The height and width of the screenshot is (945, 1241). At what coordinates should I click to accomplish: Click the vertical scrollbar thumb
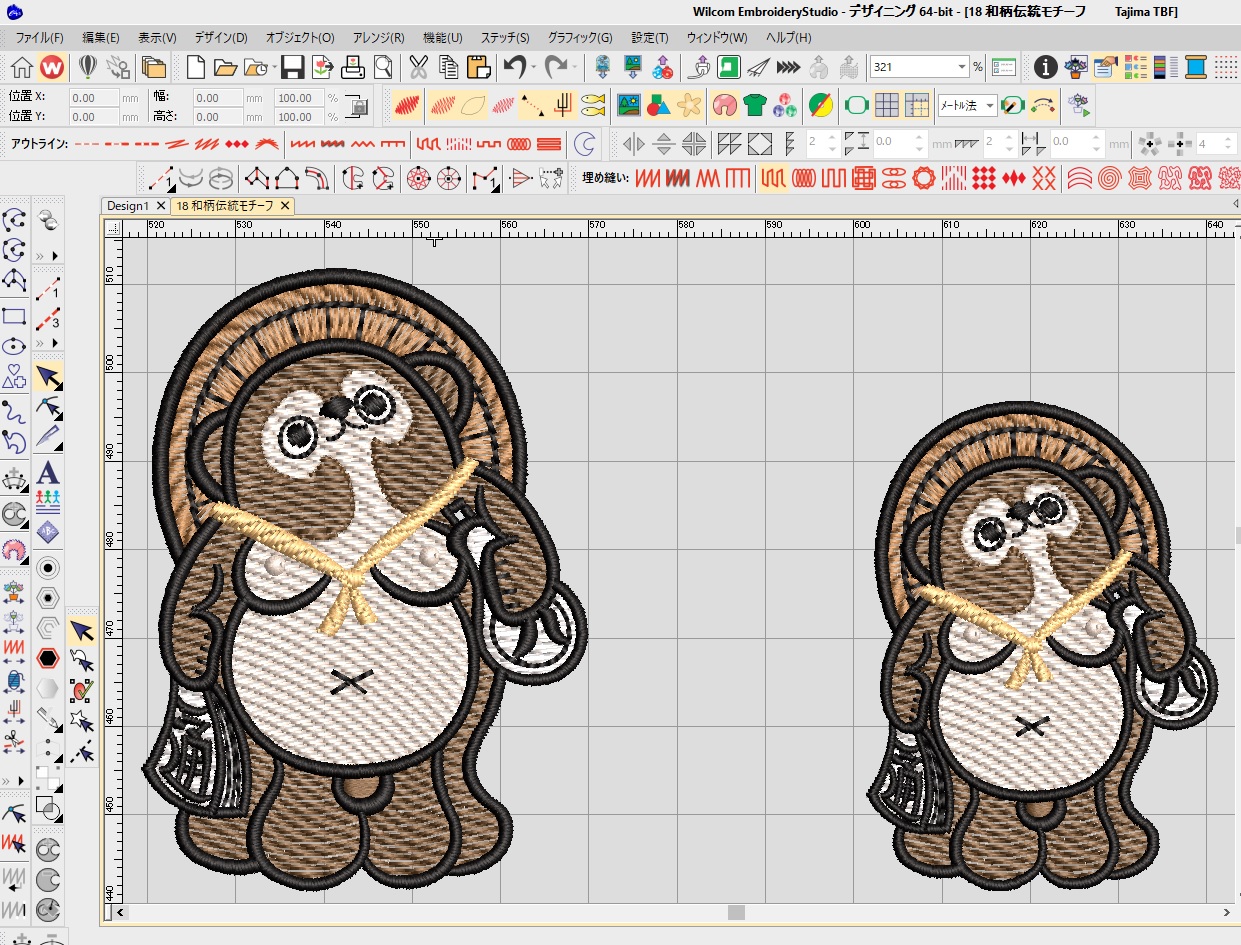tap(1237, 533)
